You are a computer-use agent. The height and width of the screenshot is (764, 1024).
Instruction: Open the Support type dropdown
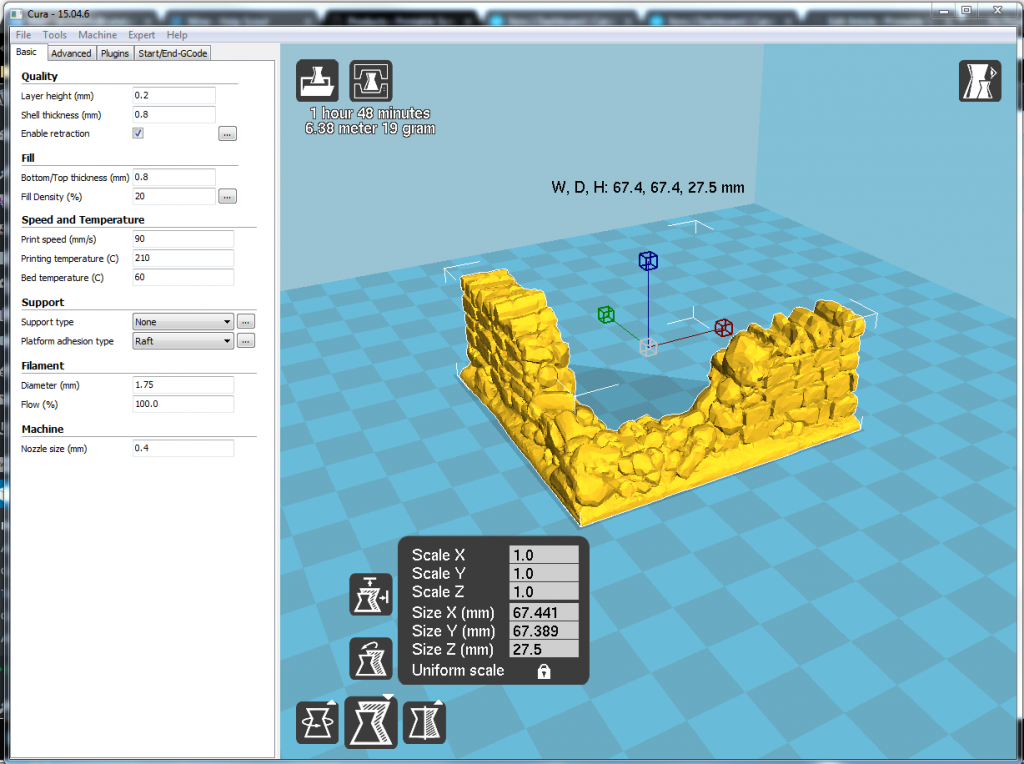pyautogui.click(x=183, y=322)
